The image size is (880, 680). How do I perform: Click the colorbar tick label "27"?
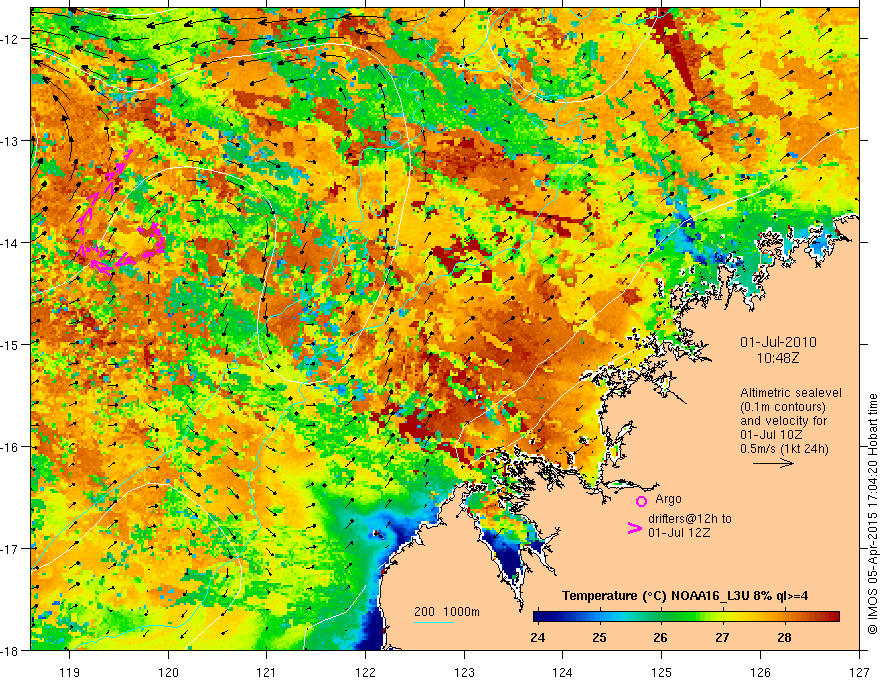point(722,637)
